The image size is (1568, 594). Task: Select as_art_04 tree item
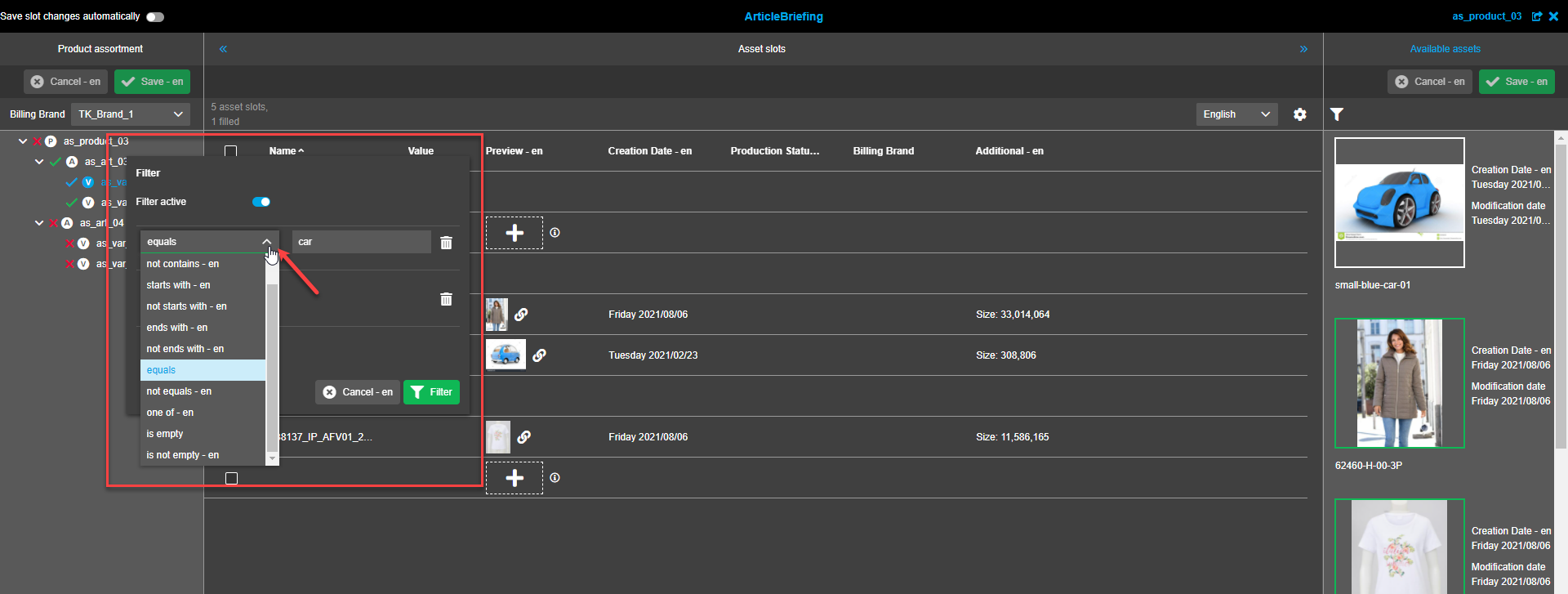(x=101, y=223)
